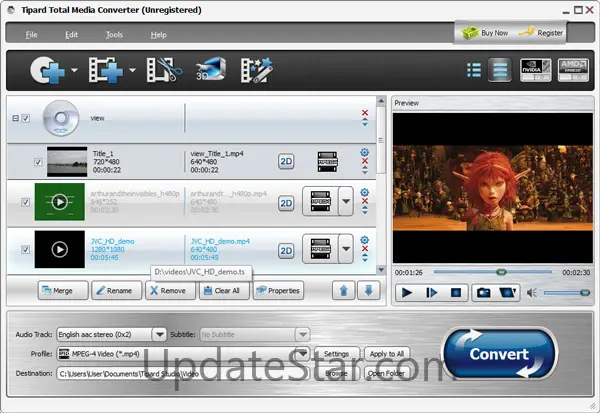Click the Add Video file icon

[106, 70]
